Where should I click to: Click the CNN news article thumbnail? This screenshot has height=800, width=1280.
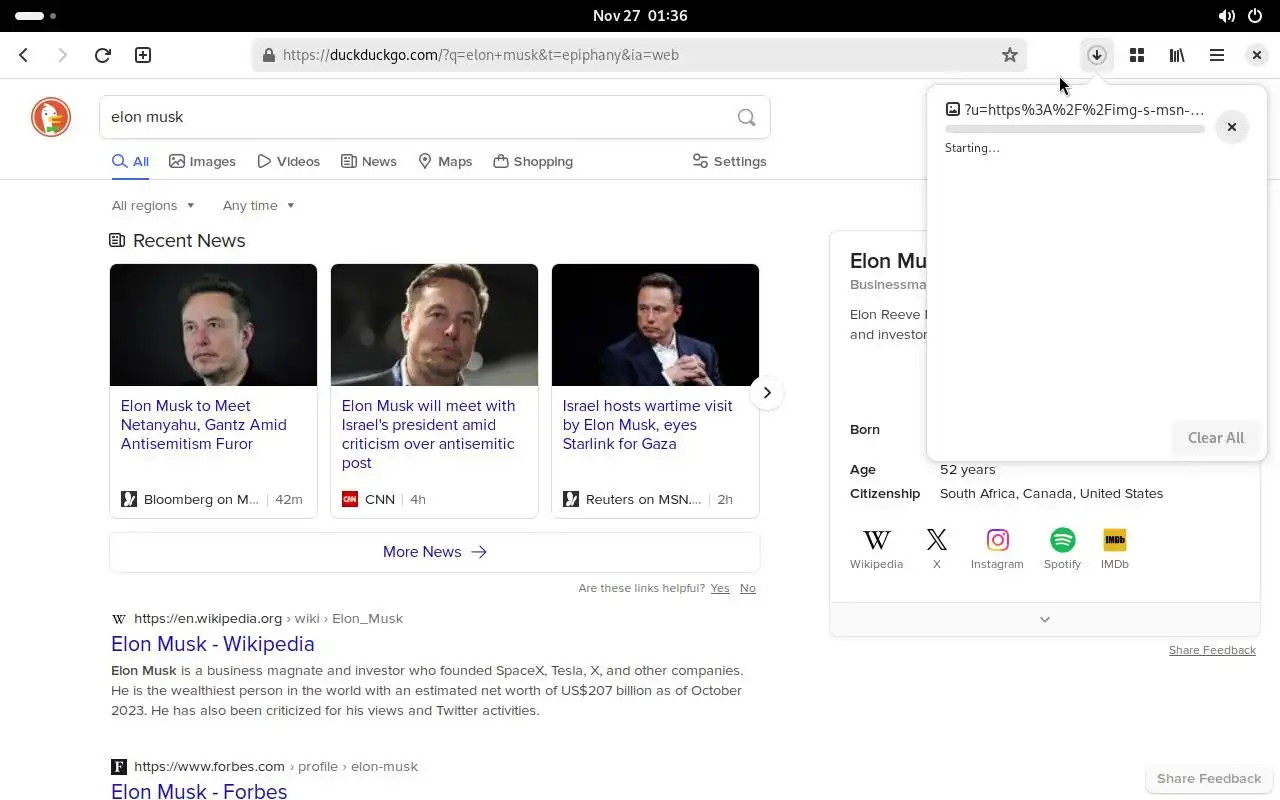434,325
